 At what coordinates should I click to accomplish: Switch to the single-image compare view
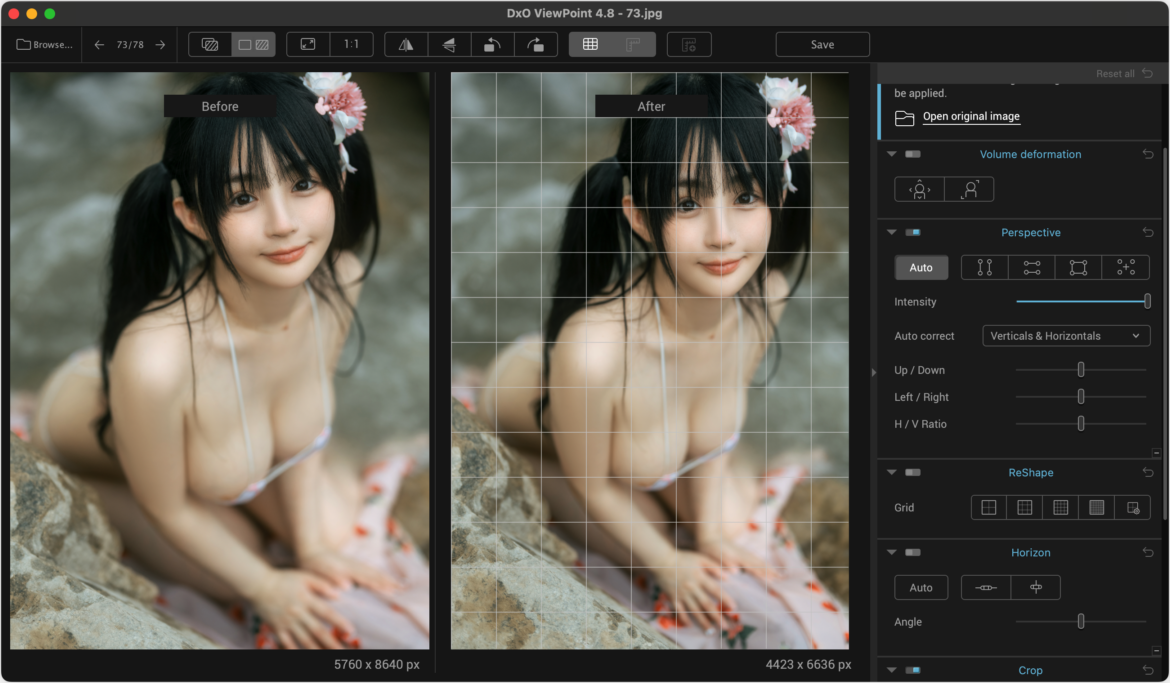point(210,45)
